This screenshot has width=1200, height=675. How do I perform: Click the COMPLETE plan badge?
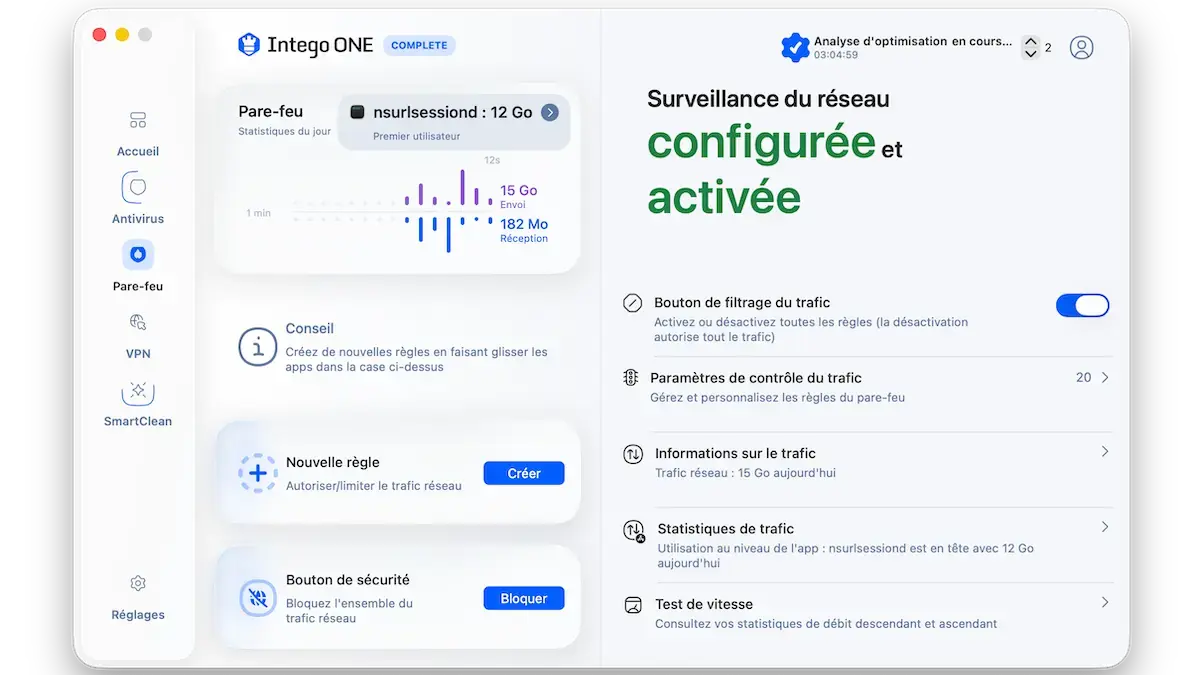point(419,45)
